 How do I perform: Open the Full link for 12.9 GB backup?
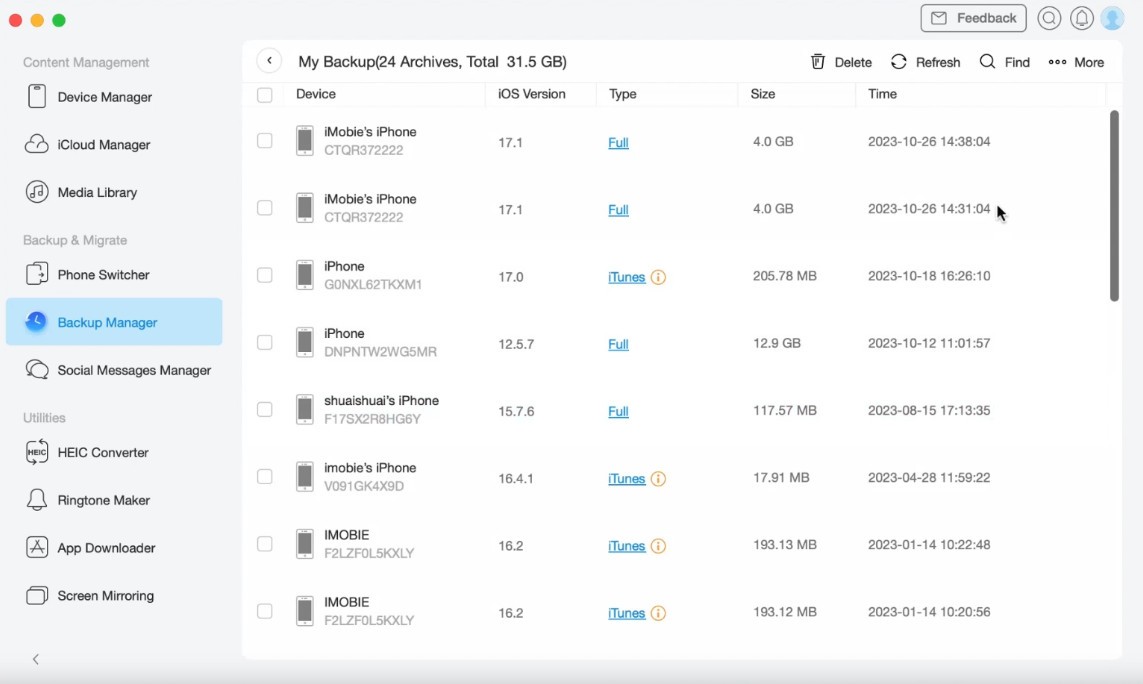(x=618, y=344)
